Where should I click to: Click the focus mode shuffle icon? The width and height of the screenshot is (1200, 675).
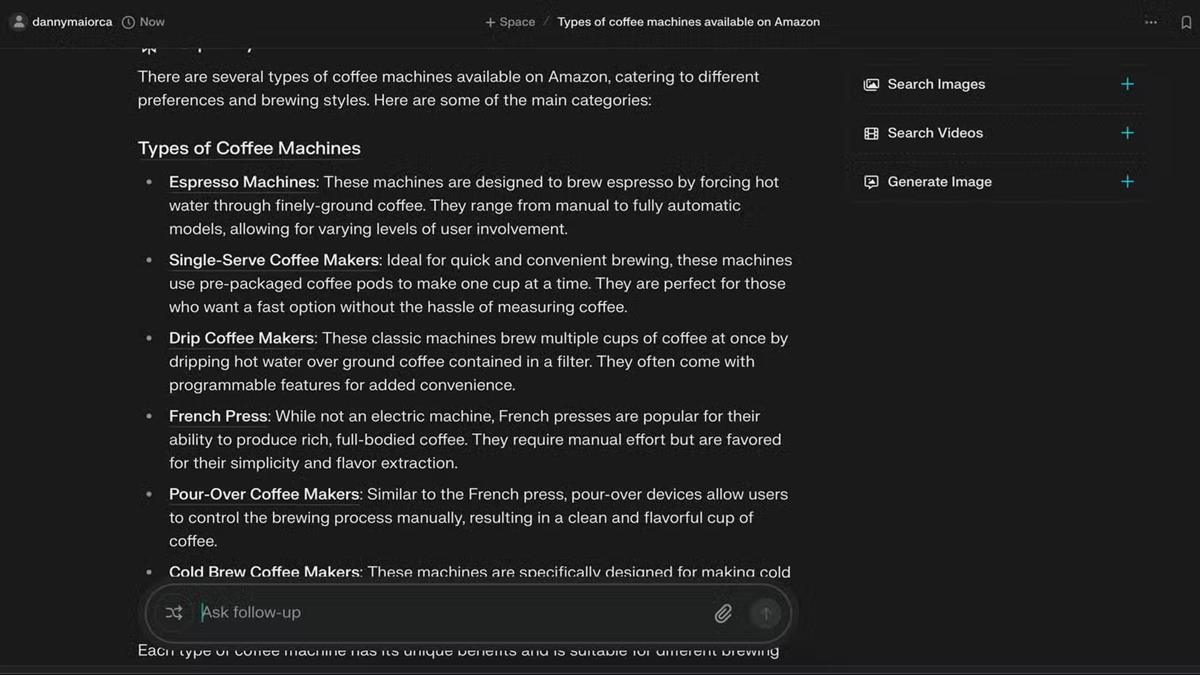(174, 613)
